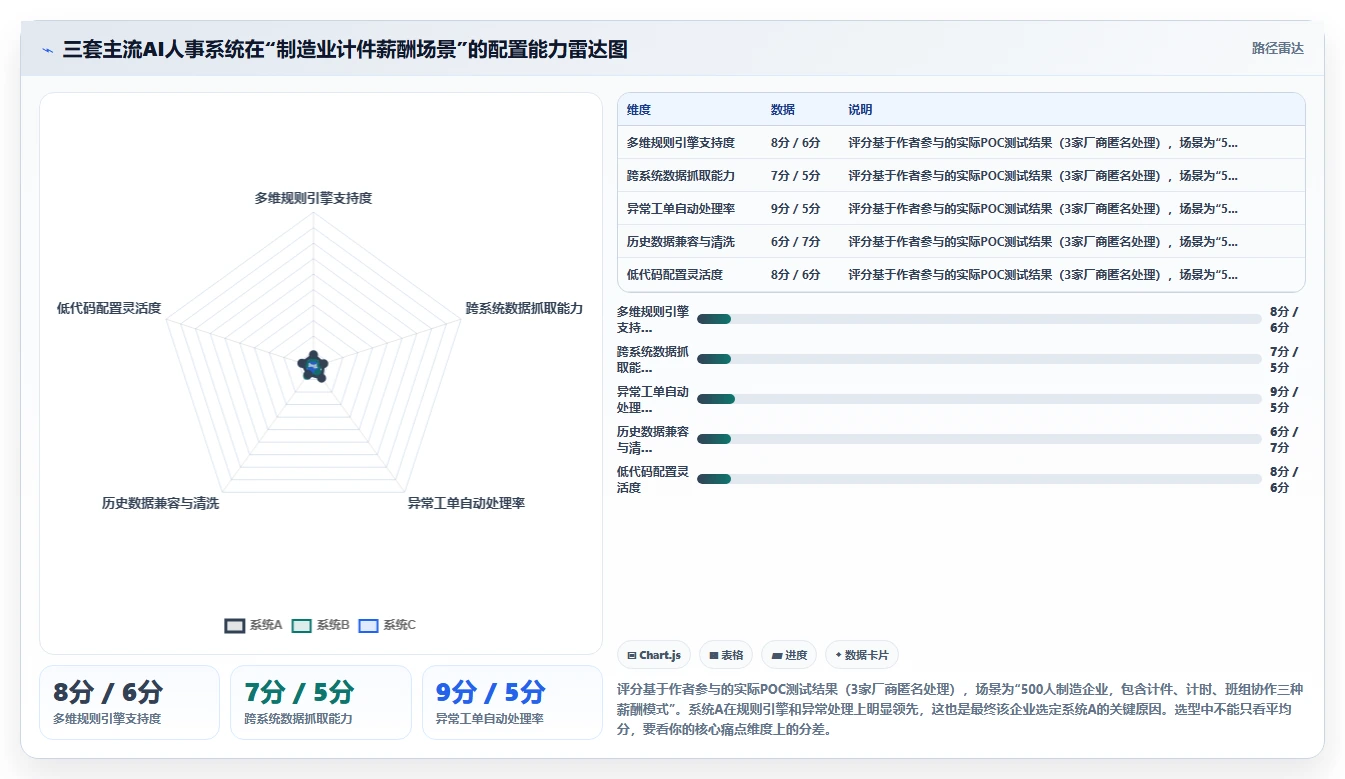Screen dimensions: 1345x779
Task: Click the 数据卡片 tag chip
Action: click(862, 655)
